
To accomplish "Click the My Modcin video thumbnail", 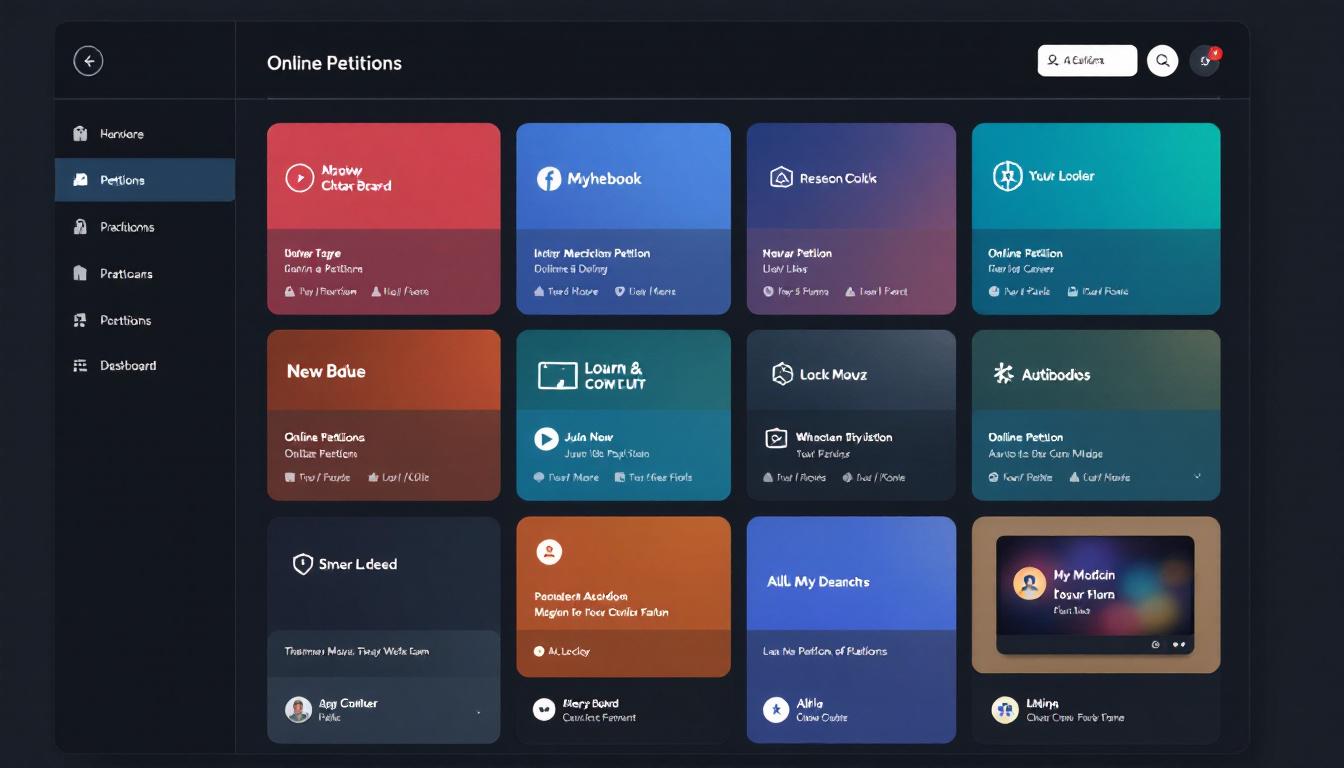I will point(1096,594).
